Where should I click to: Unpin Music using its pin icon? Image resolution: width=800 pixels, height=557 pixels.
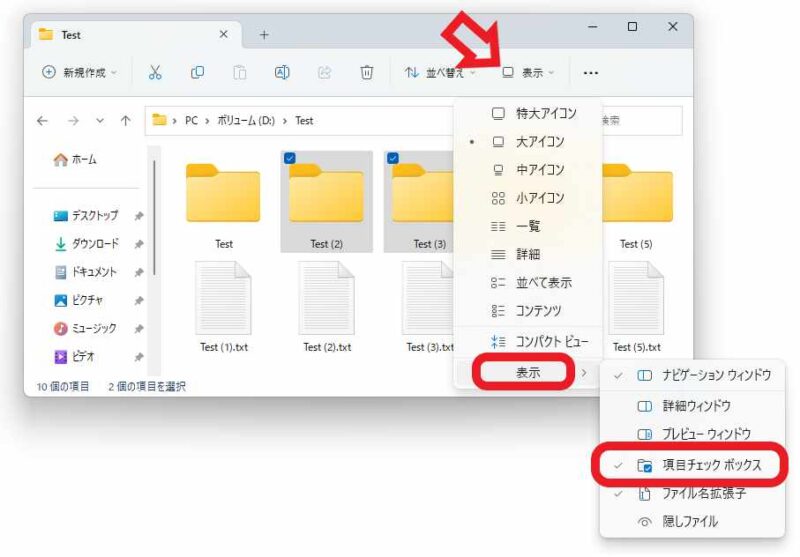point(138,328)
